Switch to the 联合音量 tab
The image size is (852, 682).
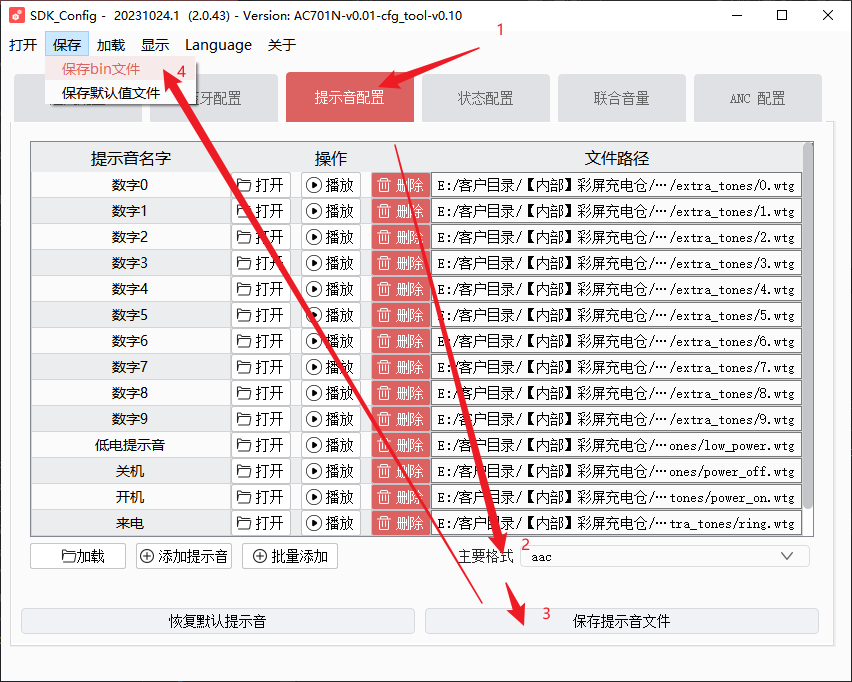[x=622, y=98]
